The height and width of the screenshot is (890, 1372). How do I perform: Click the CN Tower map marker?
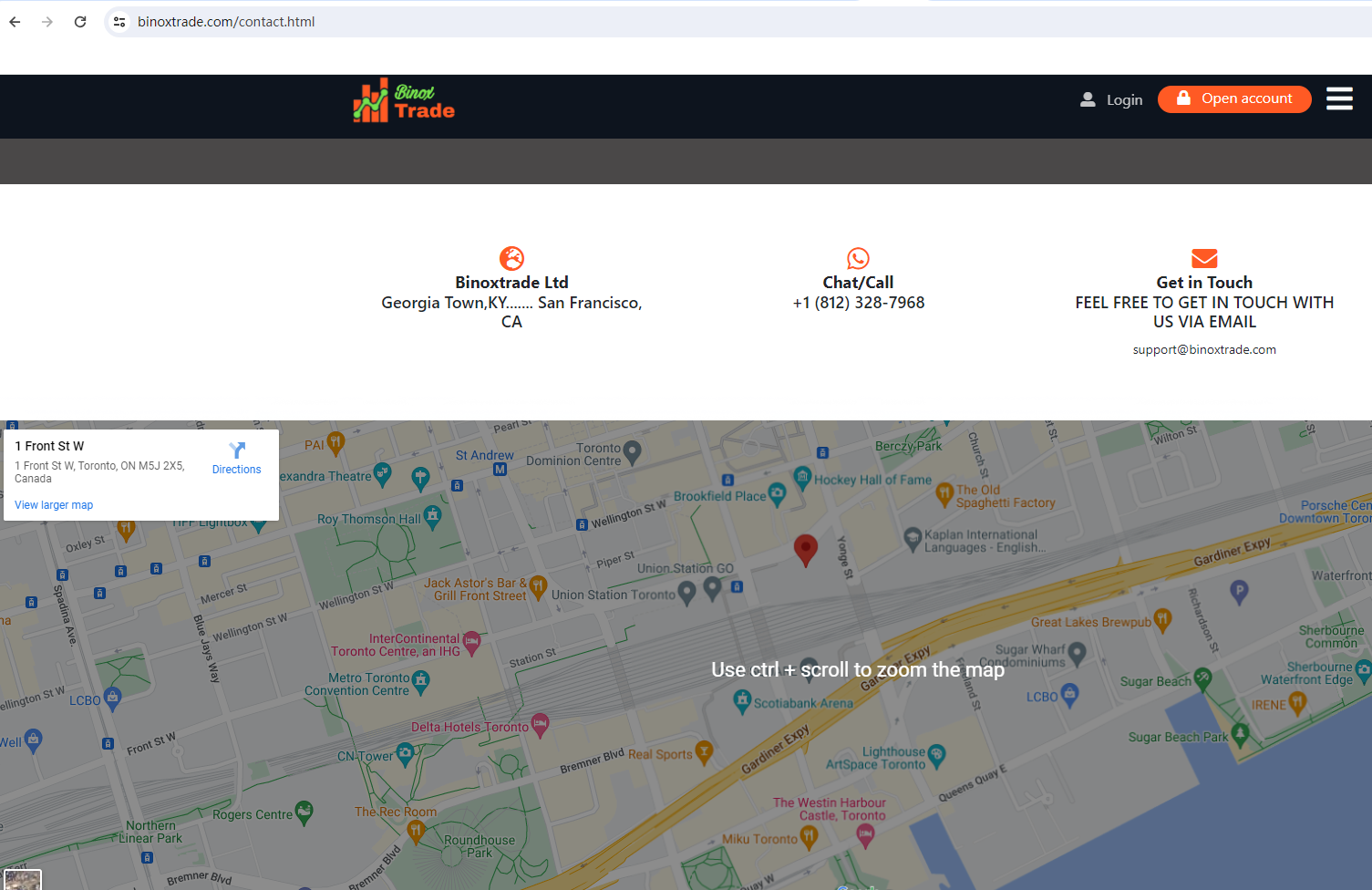(406, 753)
